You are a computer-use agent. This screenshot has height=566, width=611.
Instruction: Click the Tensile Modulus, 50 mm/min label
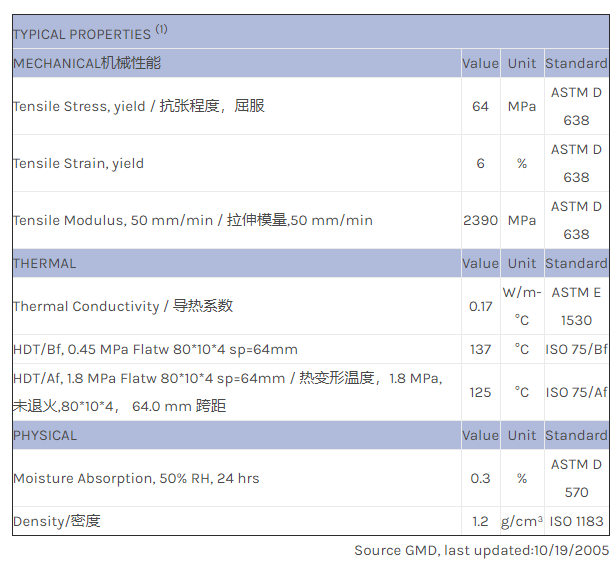(x=192, y=220)
